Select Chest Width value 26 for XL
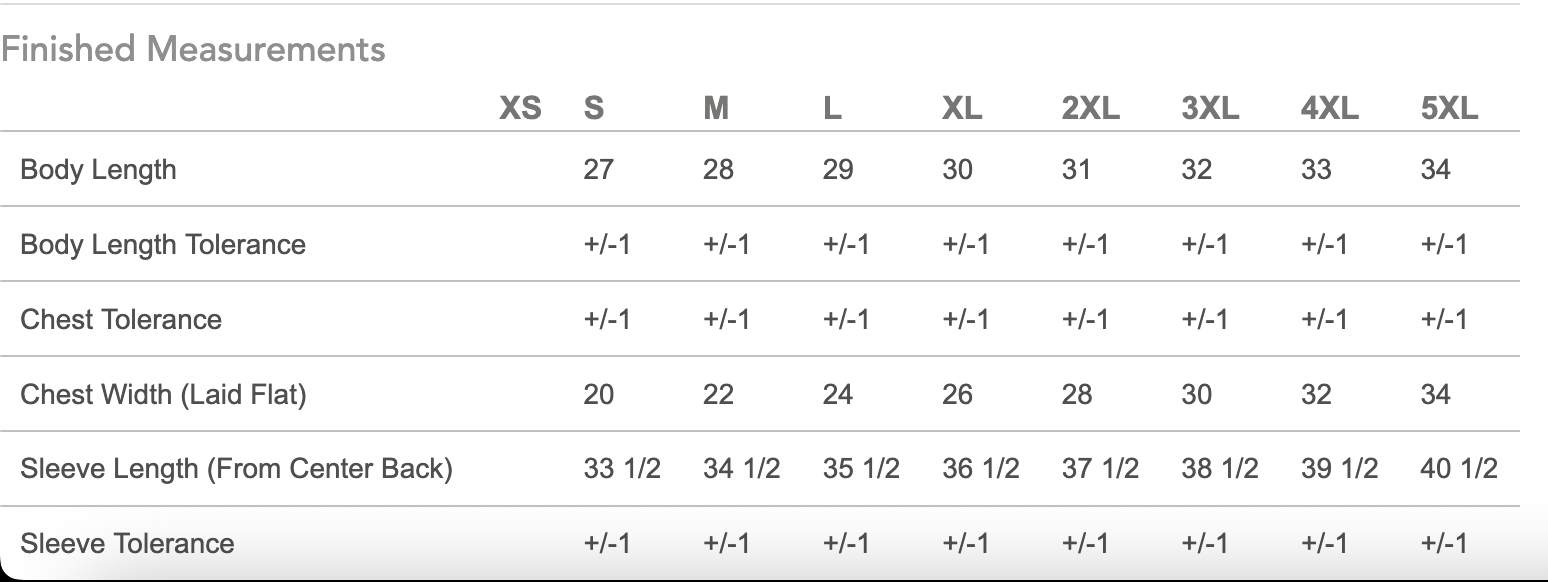 957,394
